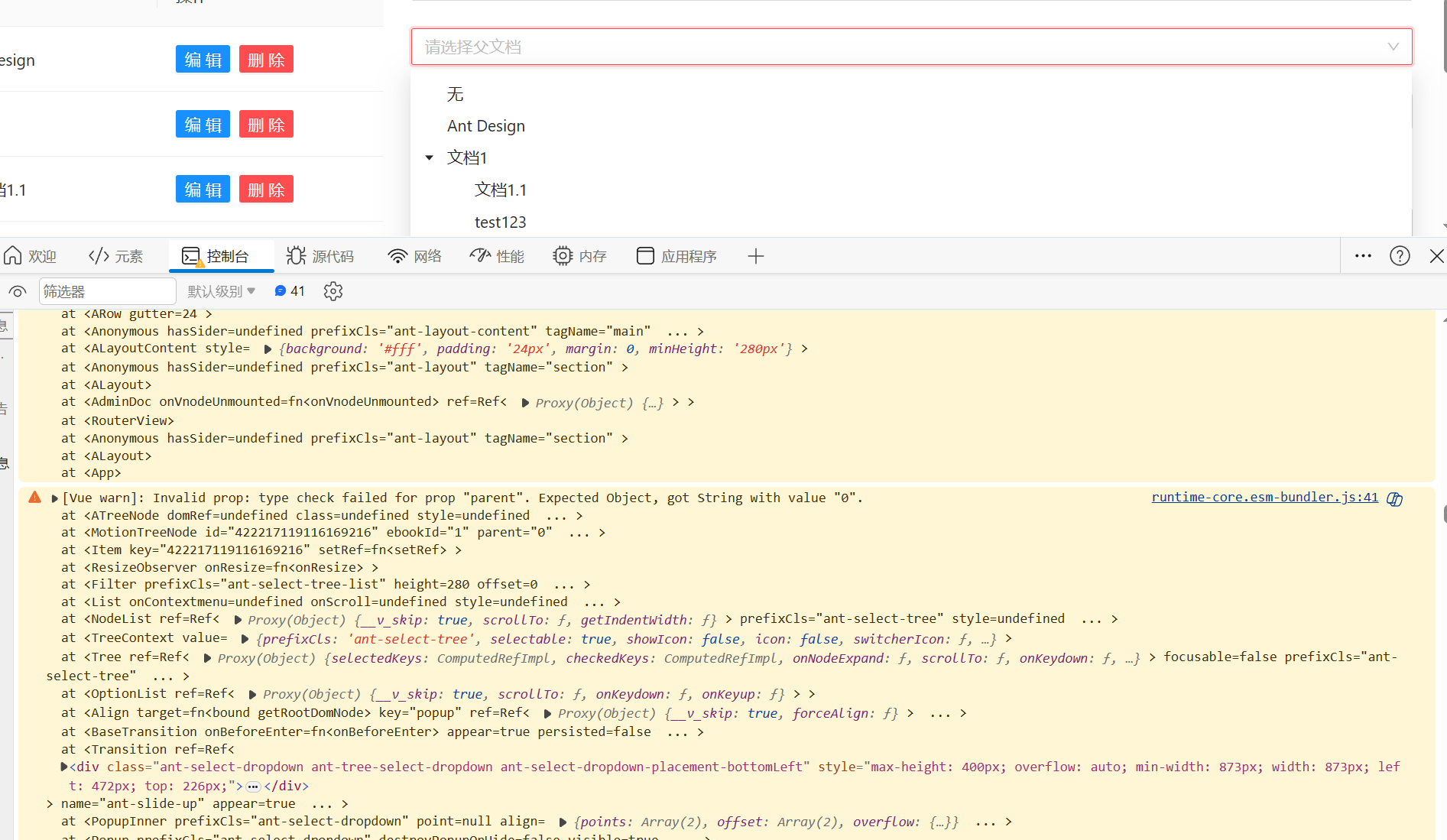Click Edit (编辑) in the Ant Design row

point(203,60)
